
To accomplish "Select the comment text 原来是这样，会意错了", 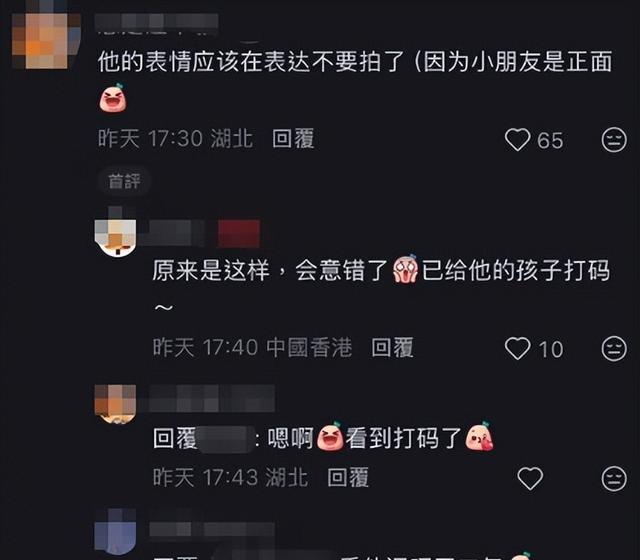I will click(x=270, y=271).
